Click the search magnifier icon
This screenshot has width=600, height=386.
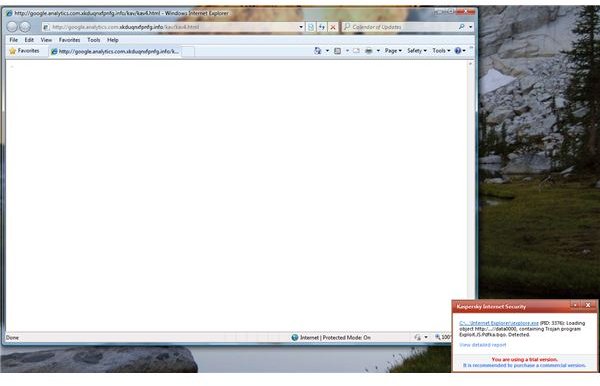pyautogui.click(x=461, y=27)
